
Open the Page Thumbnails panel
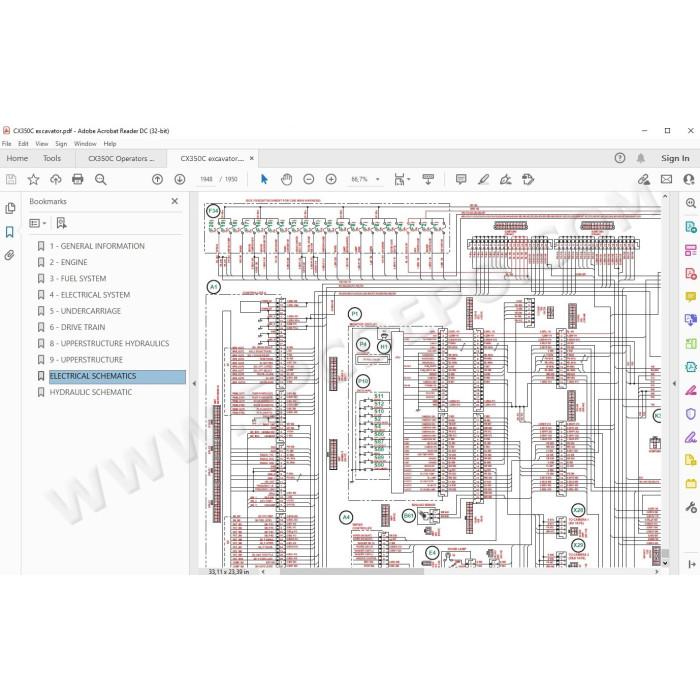(9, 208)
